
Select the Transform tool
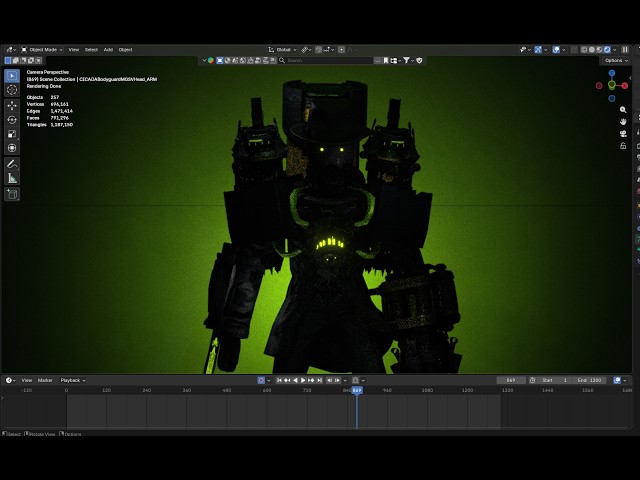click(12, 148)
